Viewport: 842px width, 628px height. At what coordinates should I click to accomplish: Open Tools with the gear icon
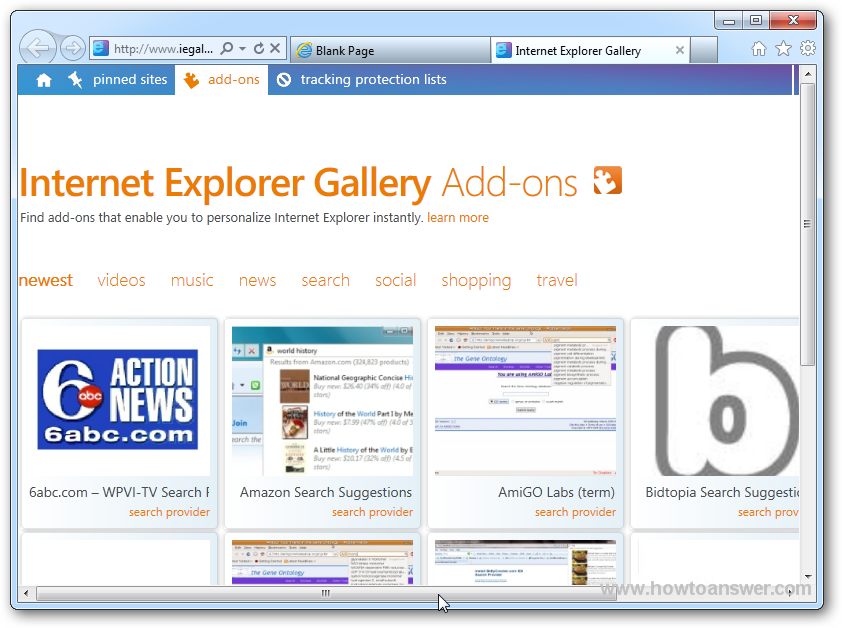(808, 49)
